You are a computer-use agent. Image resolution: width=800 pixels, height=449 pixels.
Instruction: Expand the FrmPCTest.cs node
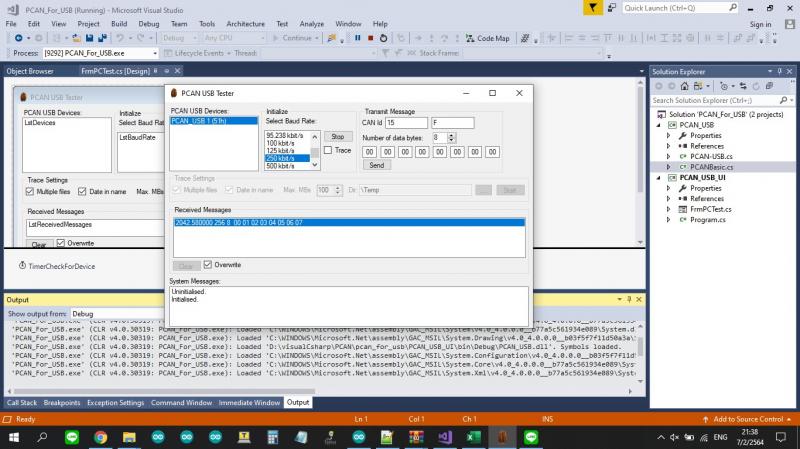tap(668, 209)
